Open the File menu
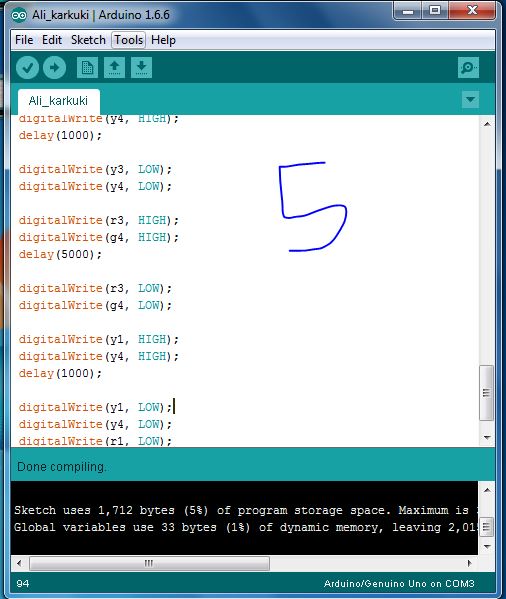 coord(24,40)
